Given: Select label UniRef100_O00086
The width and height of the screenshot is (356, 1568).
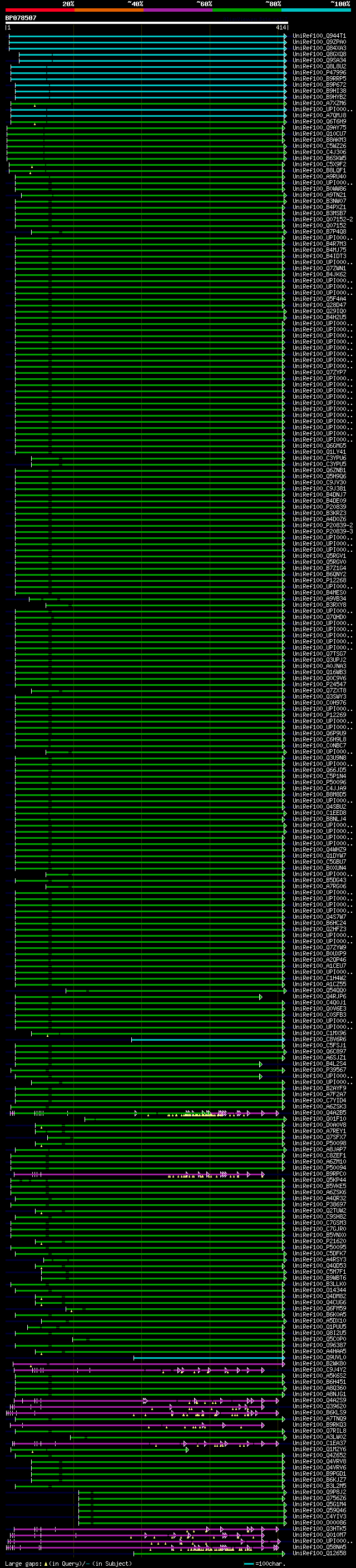Looking at the screenshot, I should point(319,1522).
